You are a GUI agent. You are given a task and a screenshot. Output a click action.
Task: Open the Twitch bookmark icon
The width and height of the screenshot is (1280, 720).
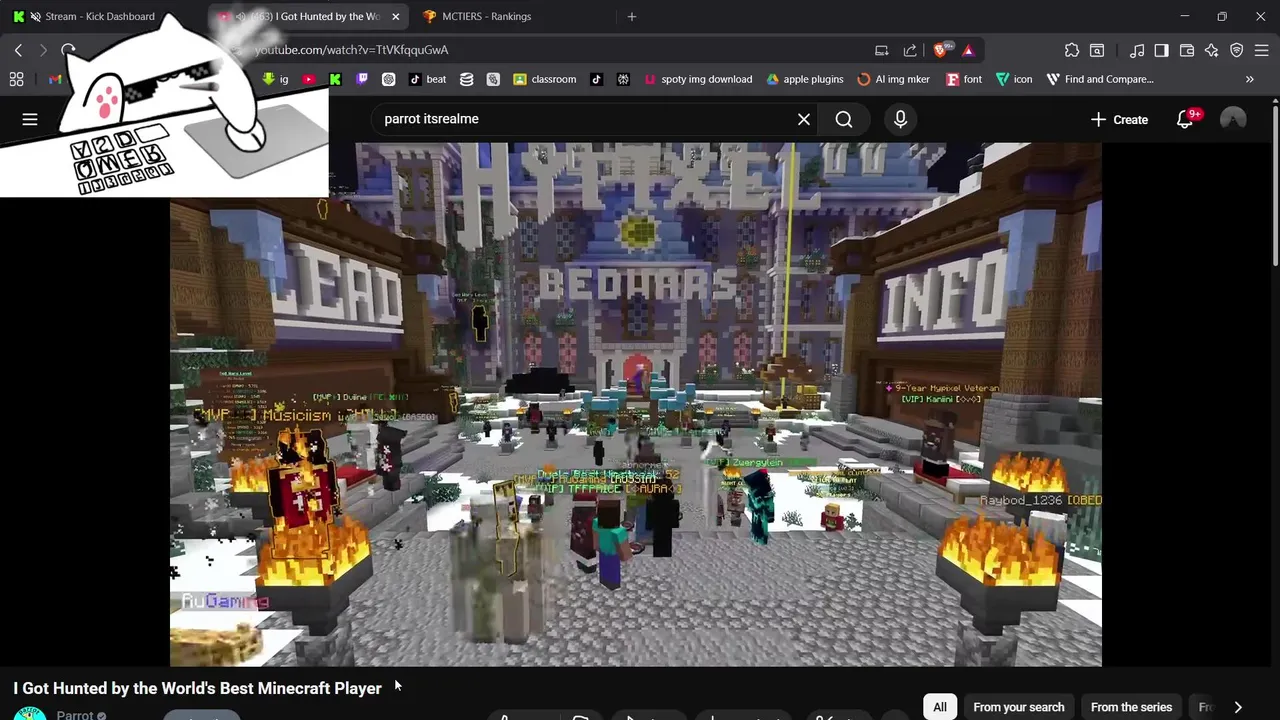(362, 79)
